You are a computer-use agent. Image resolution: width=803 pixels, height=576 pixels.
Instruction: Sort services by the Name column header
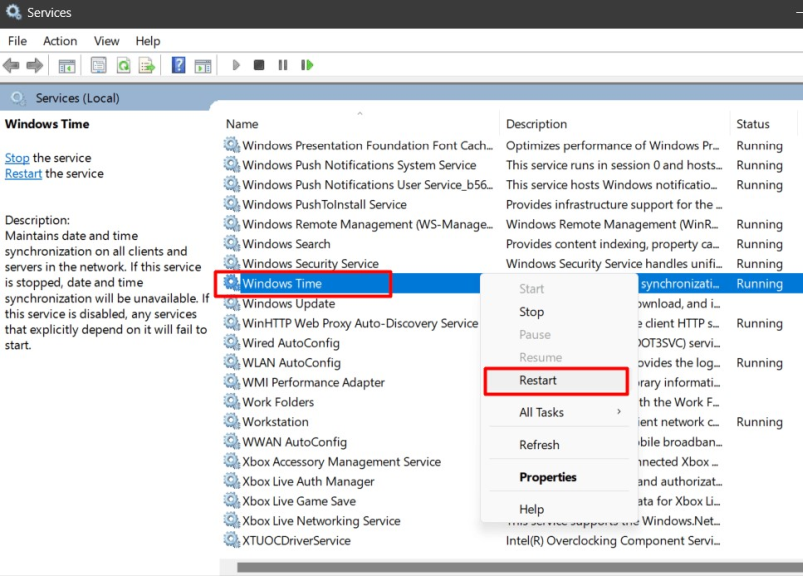pyautogui.click(x=242, y=124)
